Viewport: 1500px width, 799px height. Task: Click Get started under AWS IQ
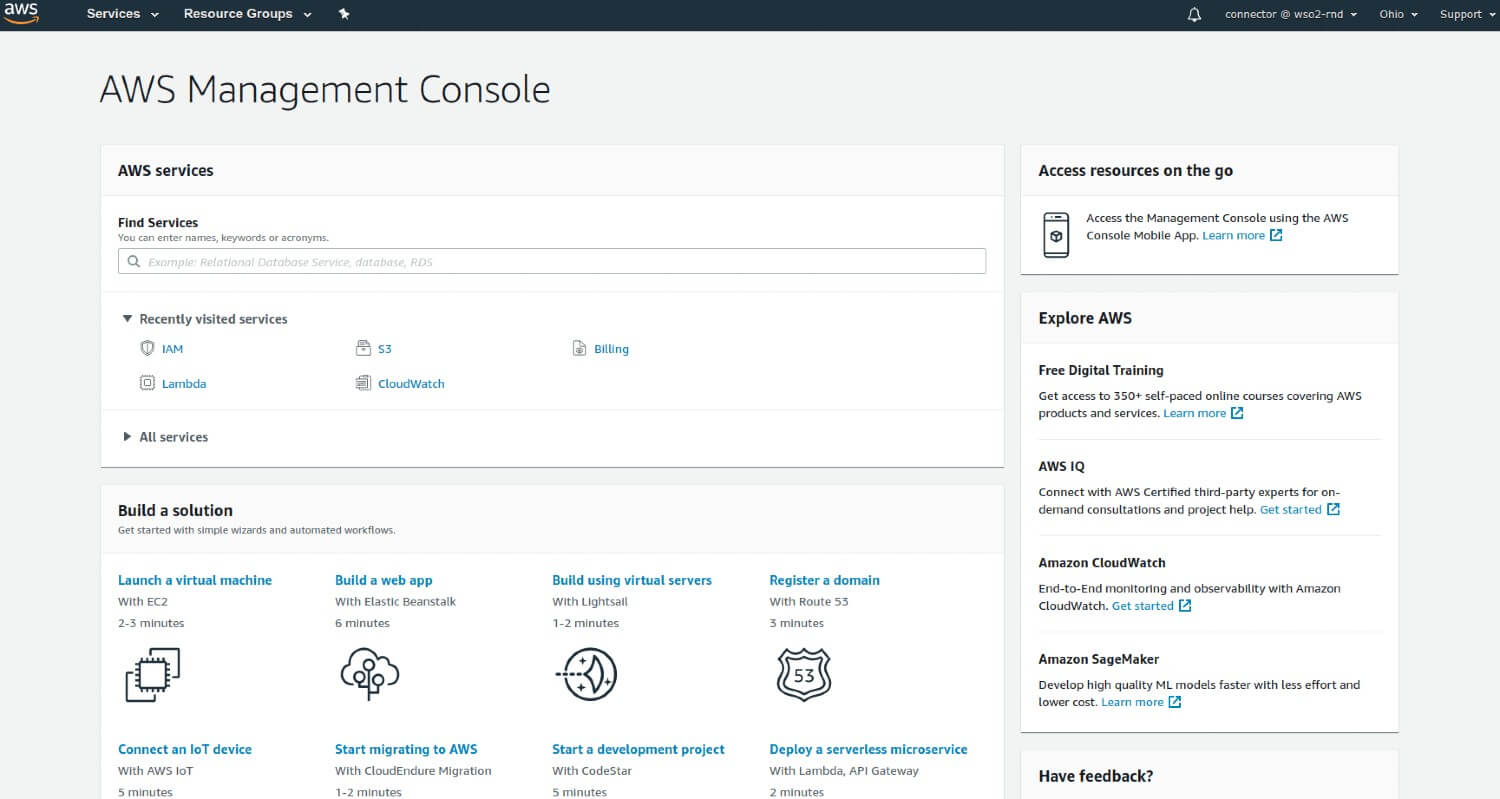point(1291,510)
